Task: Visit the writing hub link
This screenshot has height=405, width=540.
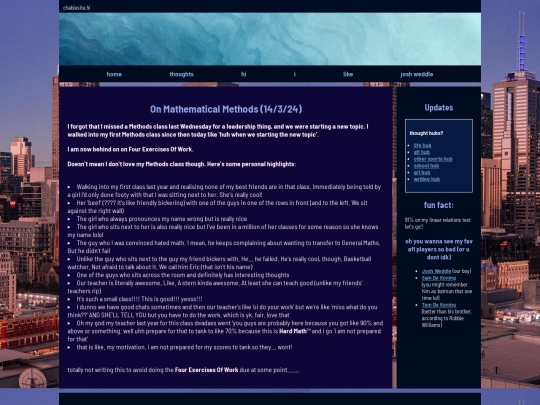Action: (427, 179)
